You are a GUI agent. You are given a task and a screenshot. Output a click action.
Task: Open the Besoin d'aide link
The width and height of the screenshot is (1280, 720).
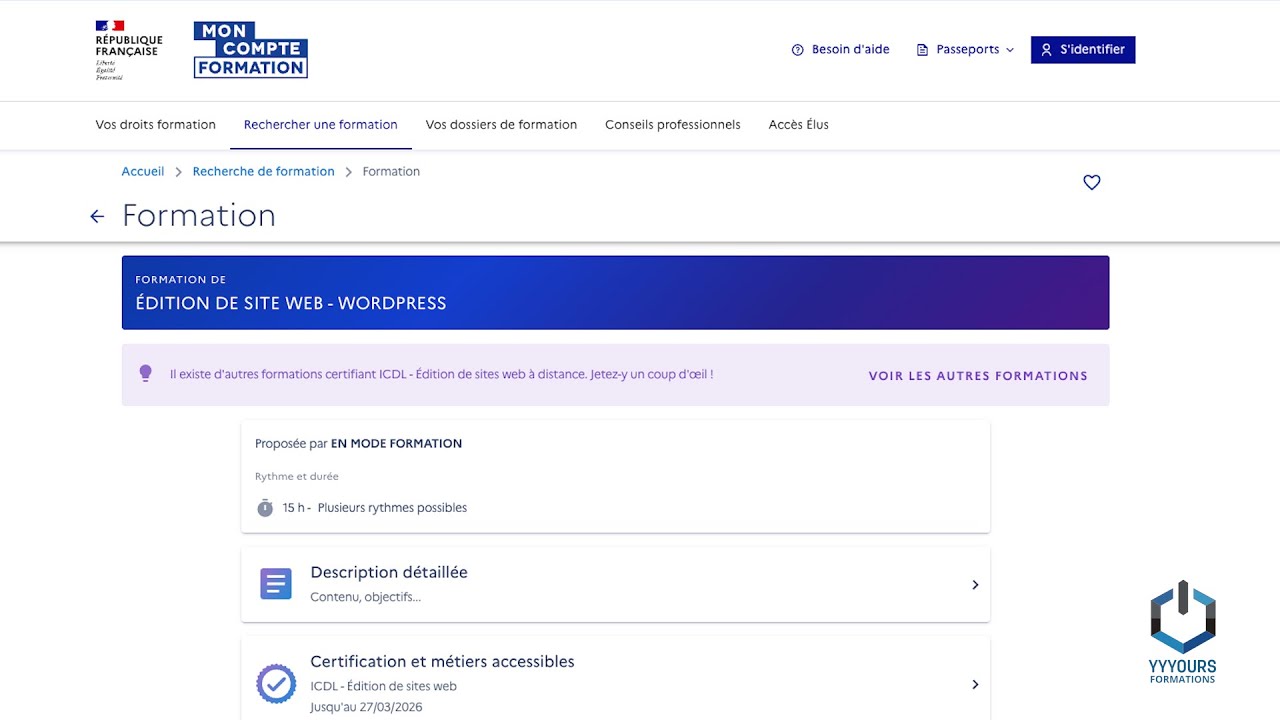[850, 49]
